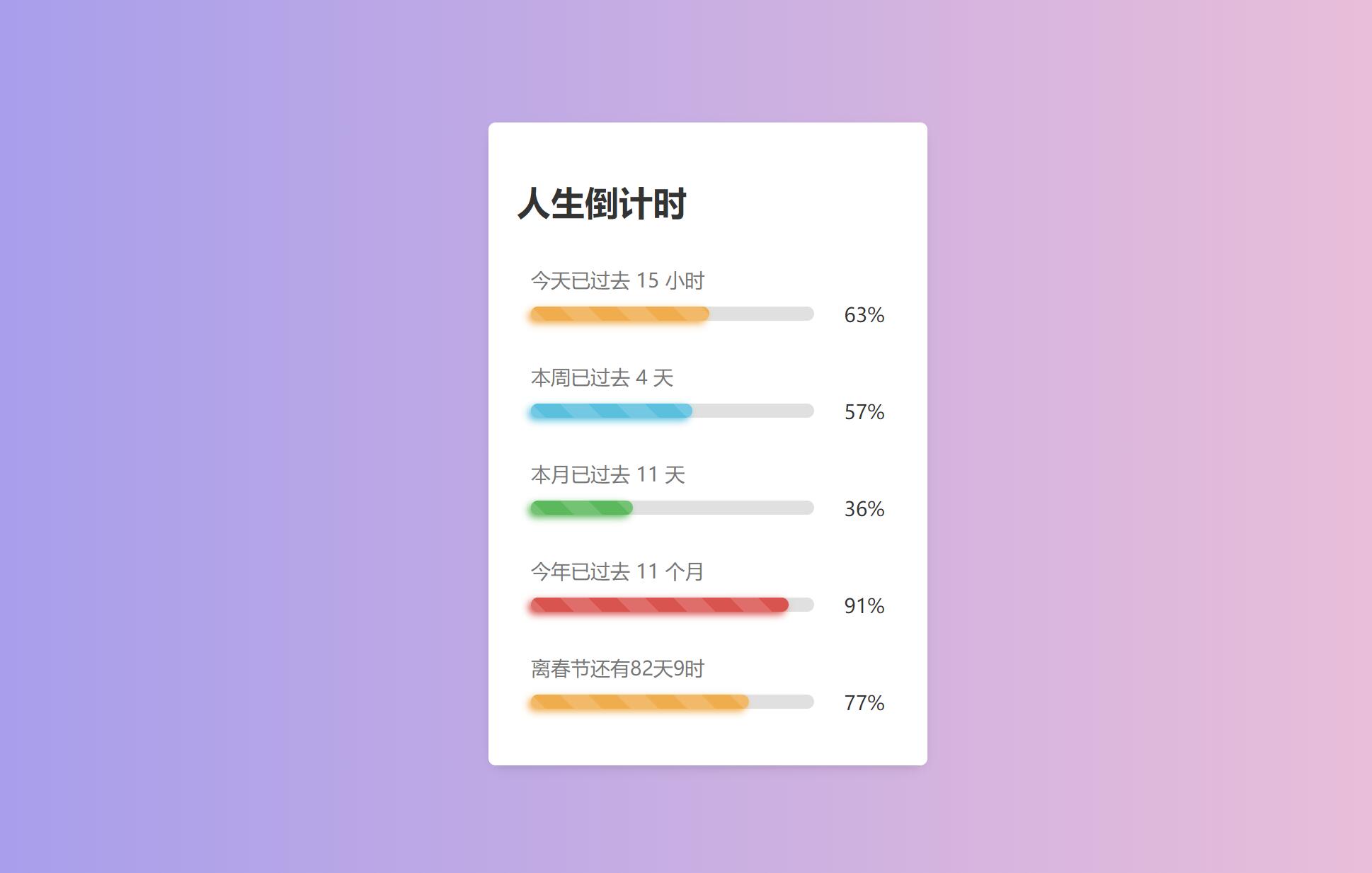Viewport: 1372px width, 873px height.
Task: Click the unfilled gray part of the monthly bar
Action: pos(724,508)
